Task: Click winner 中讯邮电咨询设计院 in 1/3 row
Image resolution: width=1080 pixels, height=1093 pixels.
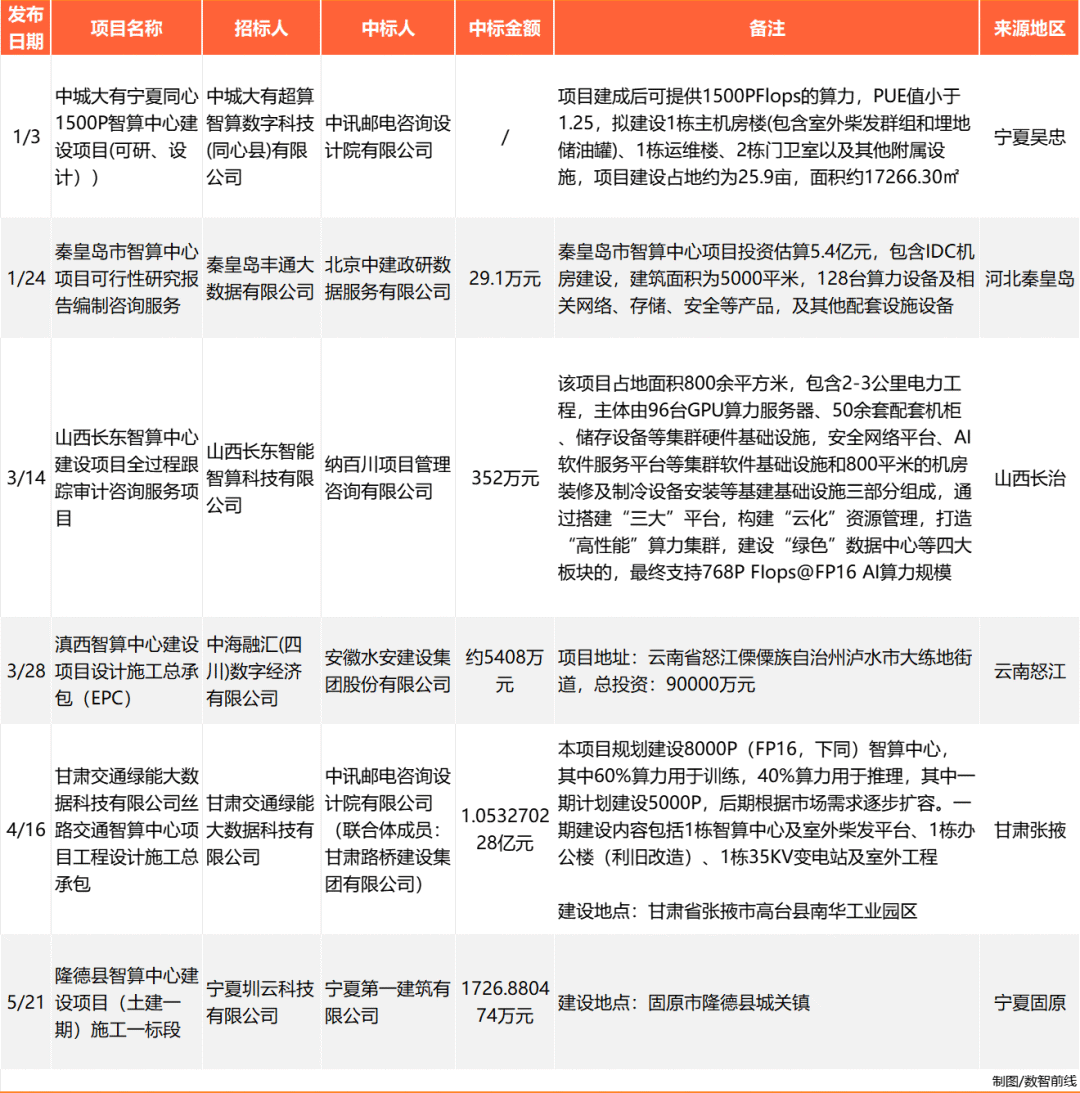Action: point(388,137)
